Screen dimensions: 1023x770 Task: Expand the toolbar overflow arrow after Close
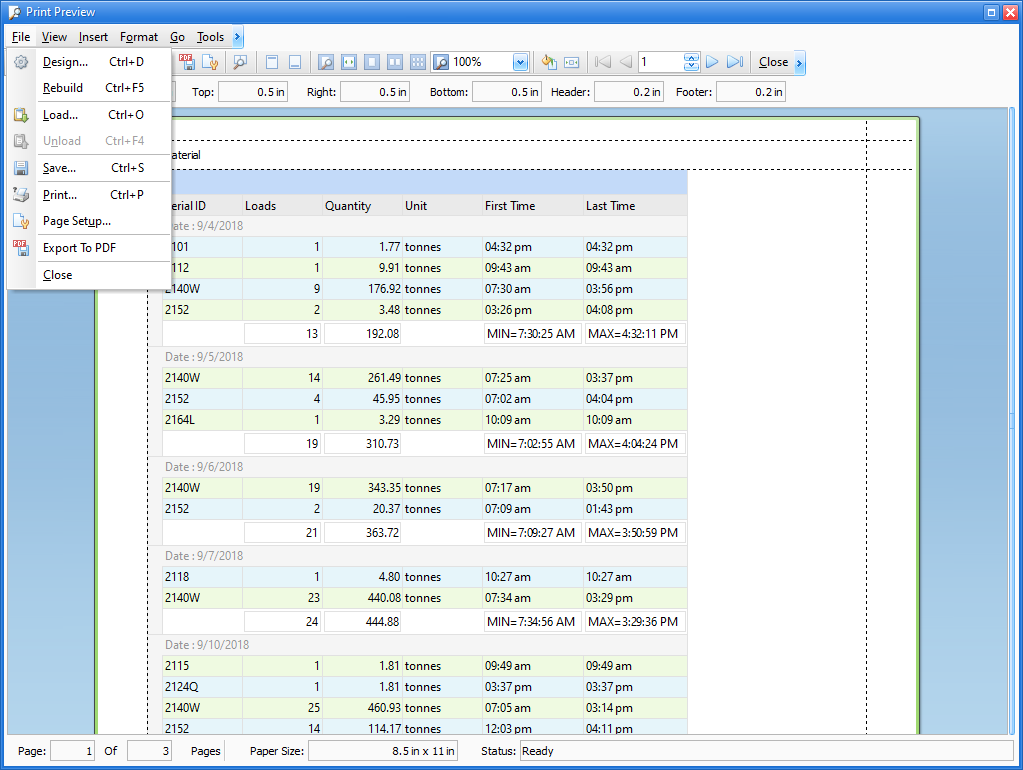(x=799, y=62)
